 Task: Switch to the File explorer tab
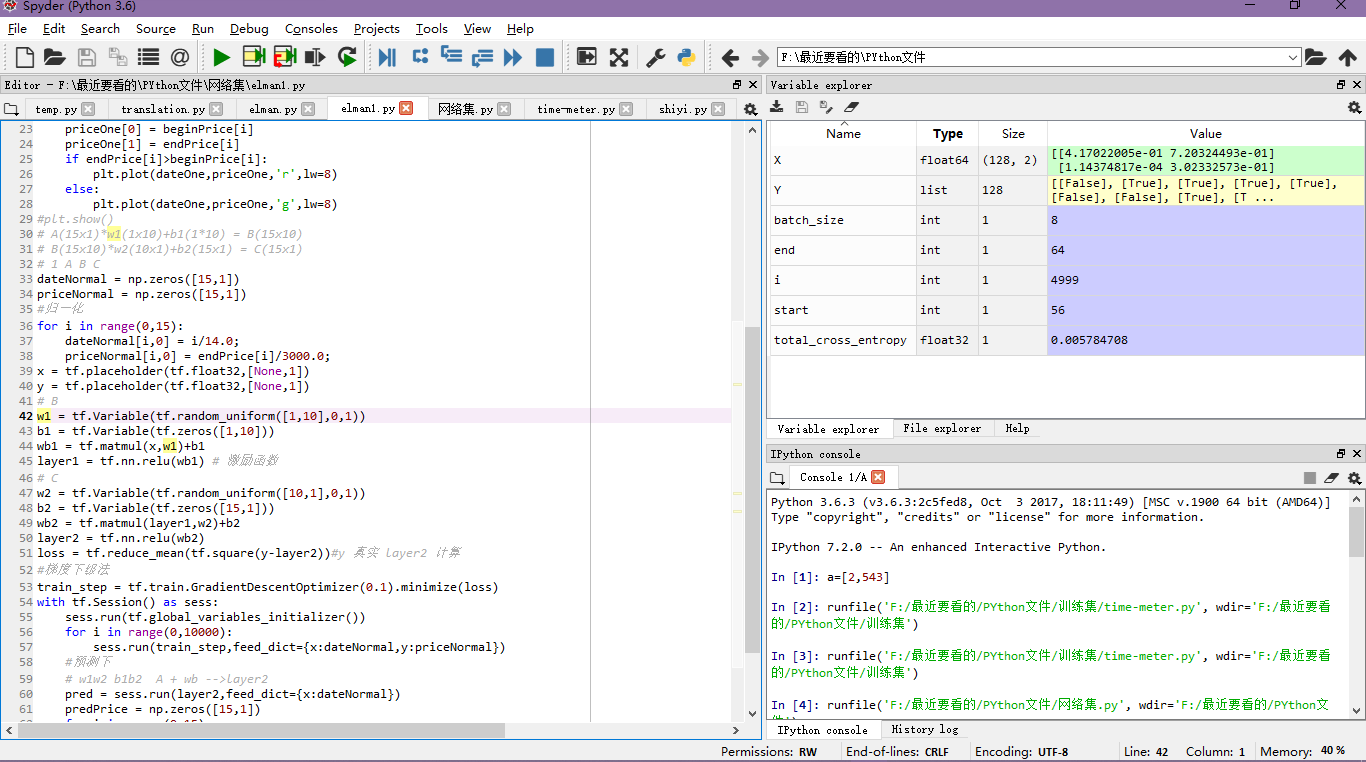(941, 428)
